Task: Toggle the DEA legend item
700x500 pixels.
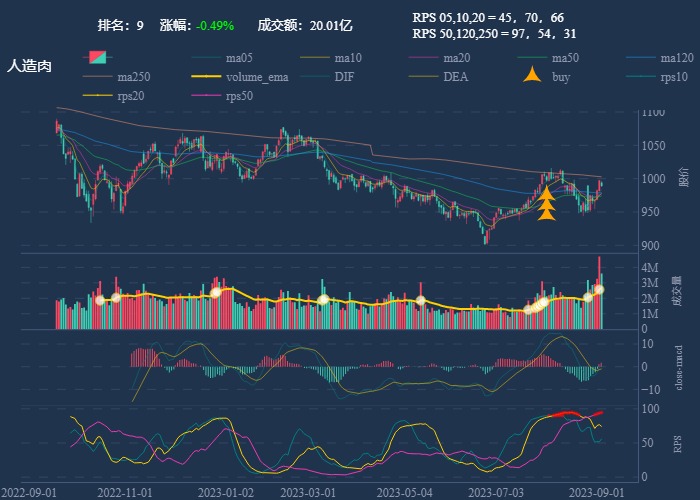Action: pos(455,76)
